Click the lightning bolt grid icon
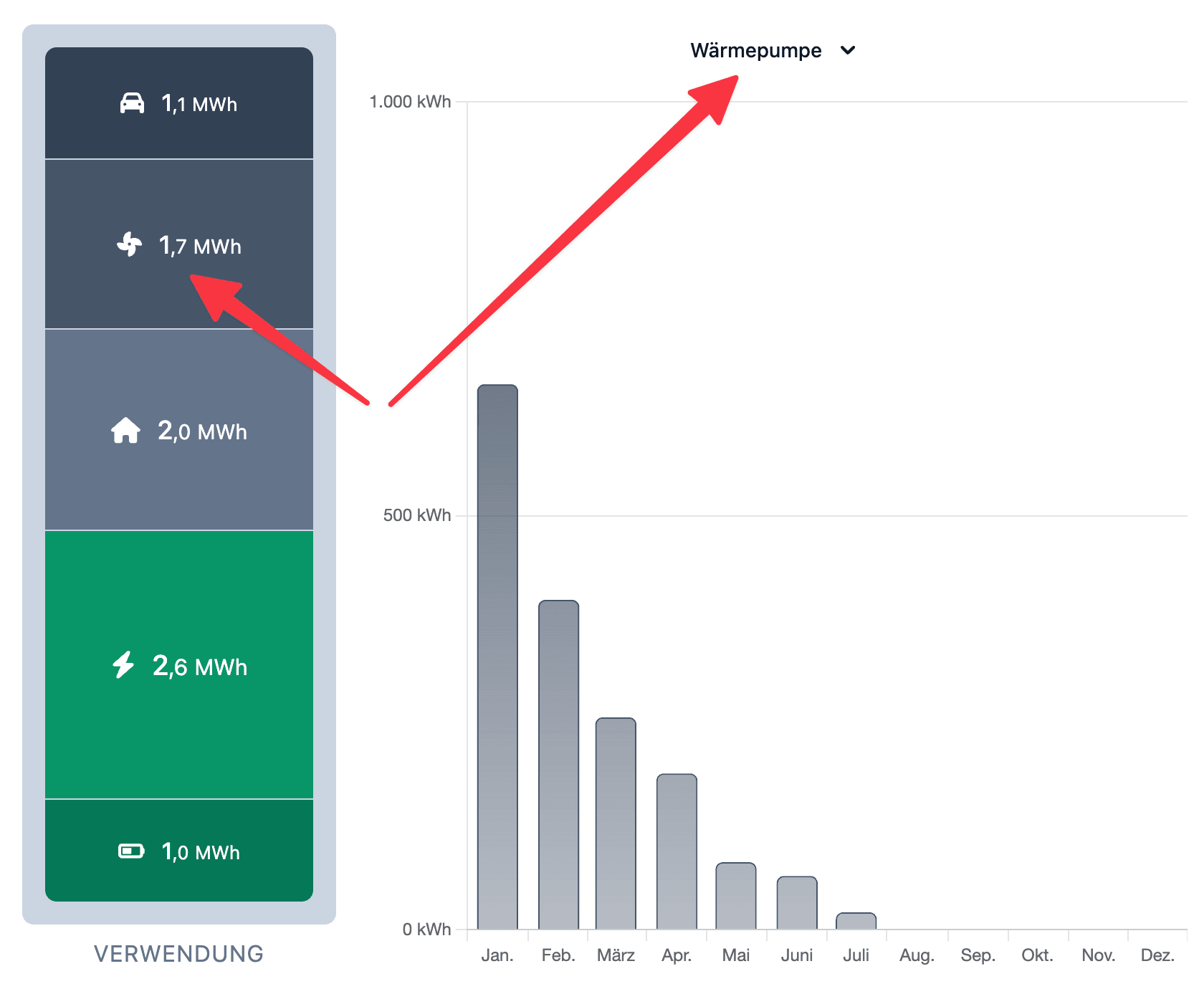 123,665
